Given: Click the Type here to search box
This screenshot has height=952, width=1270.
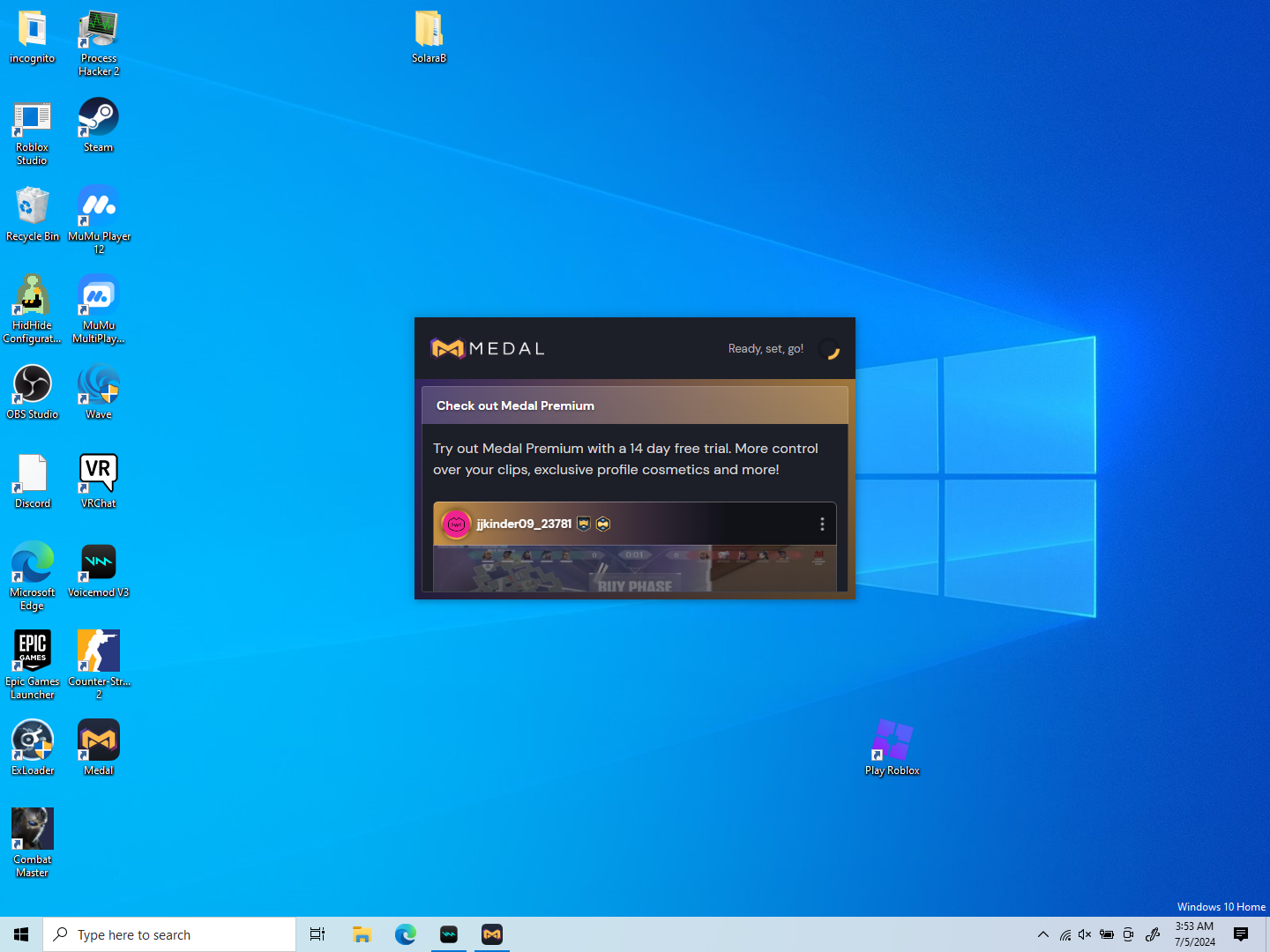Looking at the screenshot, I should tap(169, 934).
